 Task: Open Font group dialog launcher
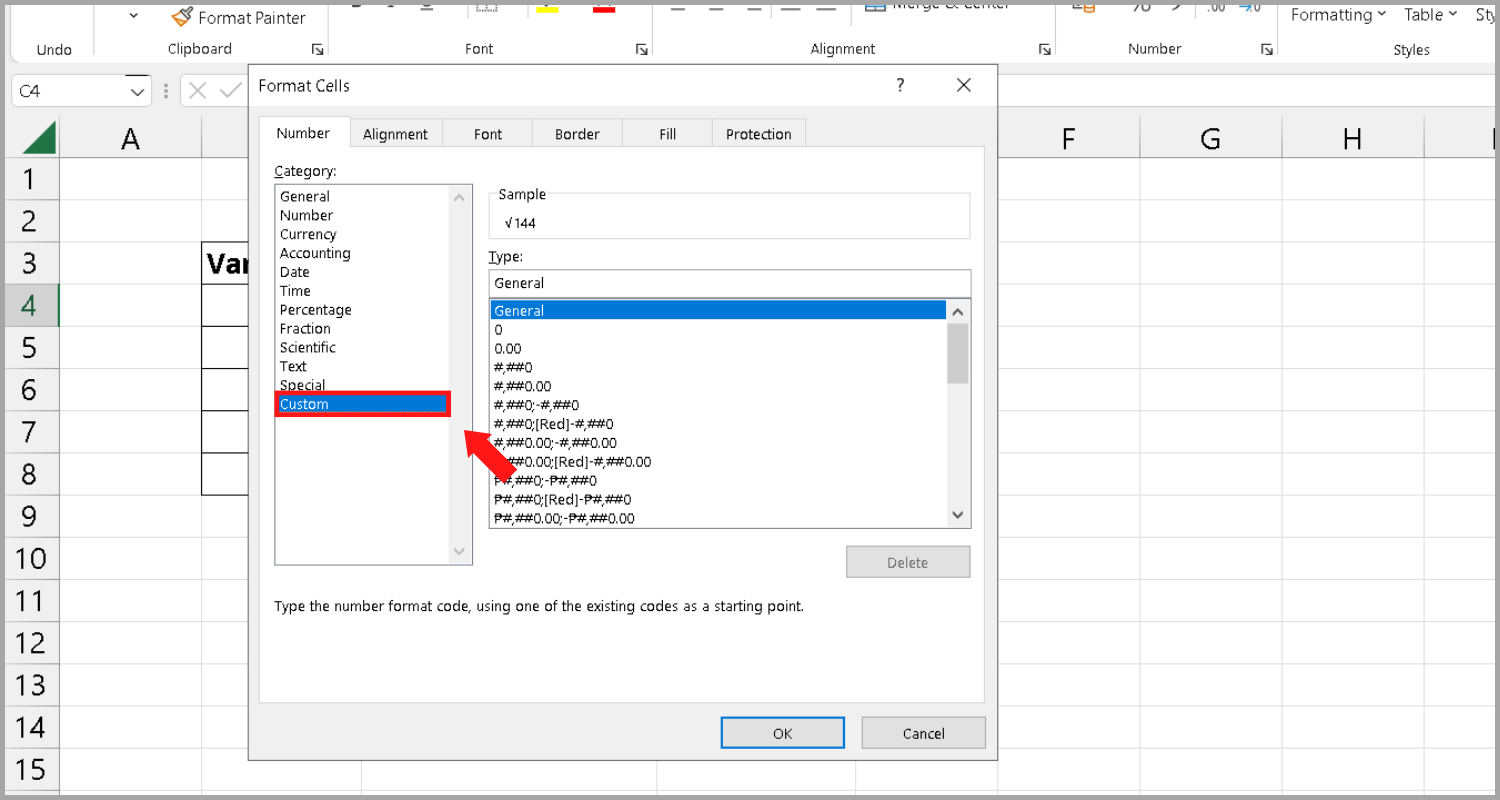tap(641, 49)
